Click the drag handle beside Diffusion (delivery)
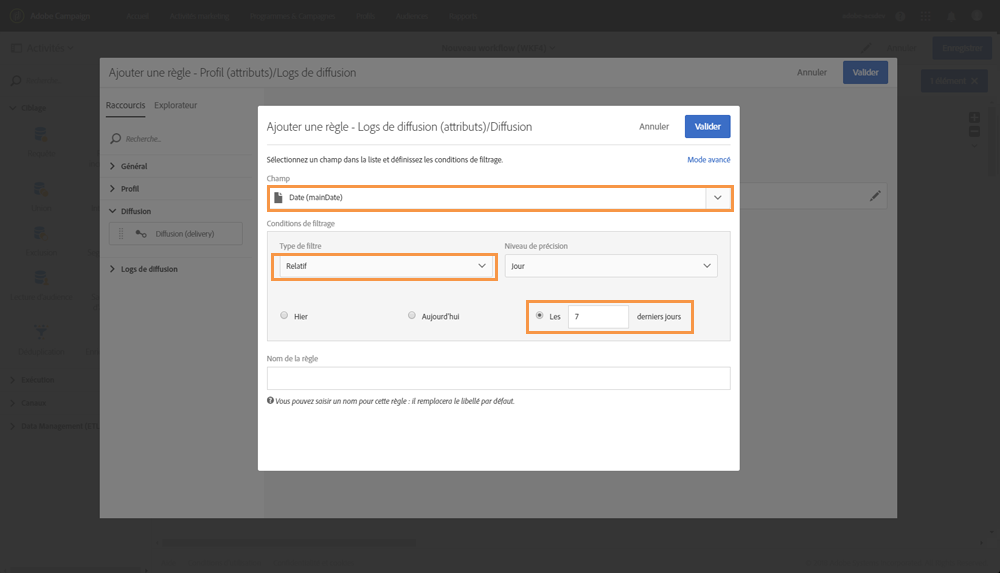 (x=122, y=234)
